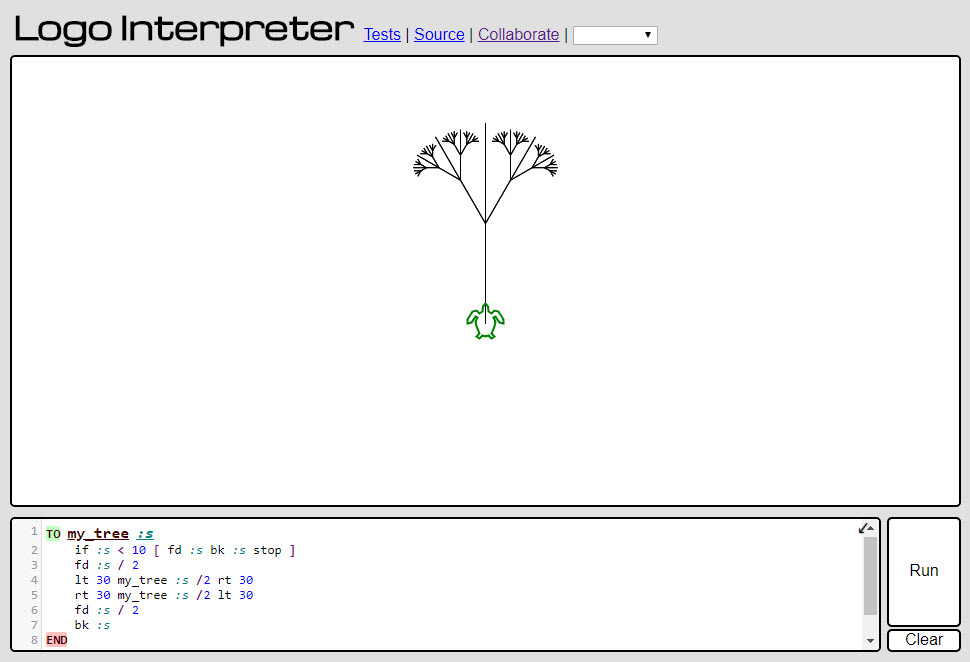Click line number 6 in the gutter
Image resolution: width=970 pixels, height=662 pixels.
click(34, 610)
